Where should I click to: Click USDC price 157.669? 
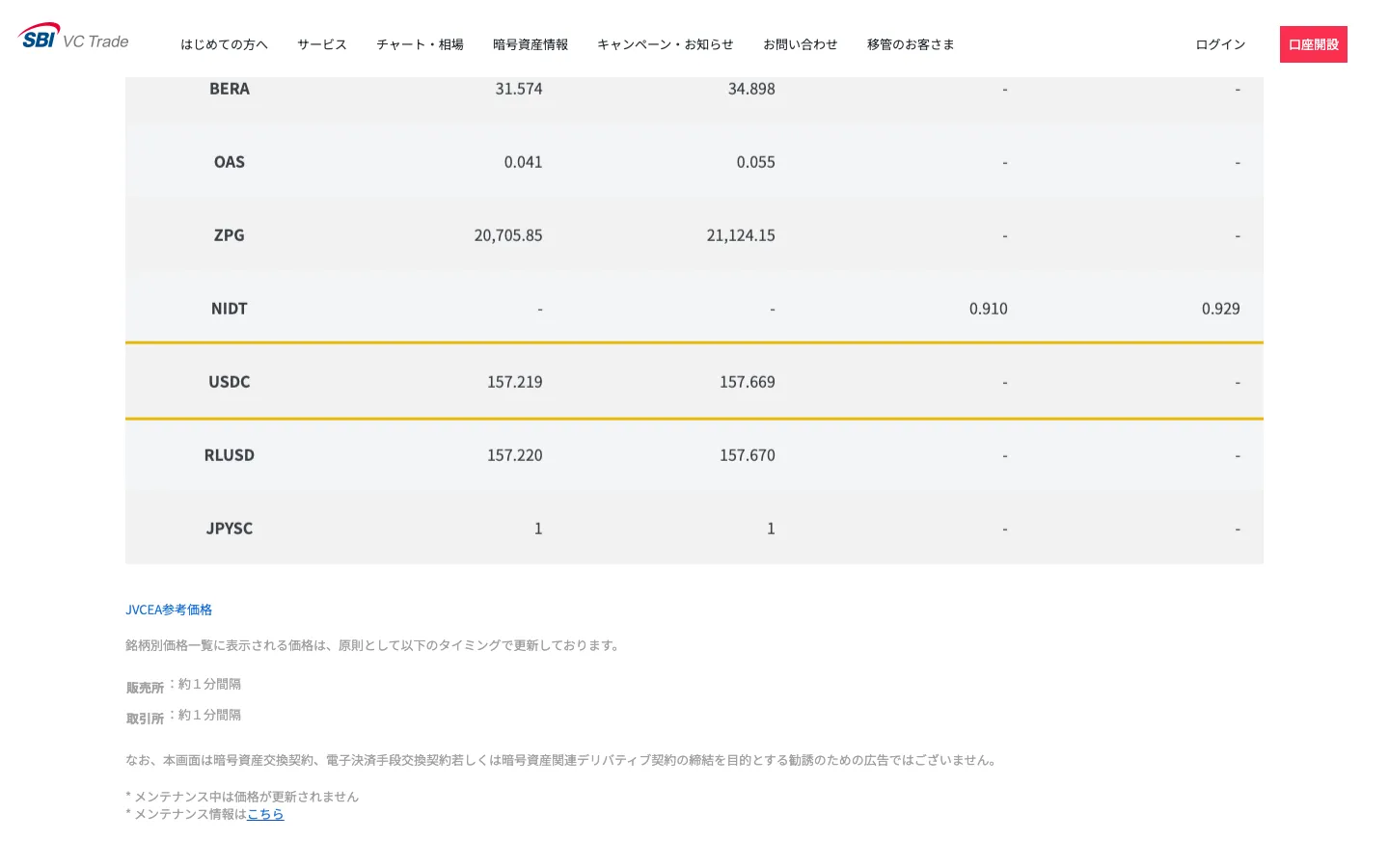coord(748,382)
